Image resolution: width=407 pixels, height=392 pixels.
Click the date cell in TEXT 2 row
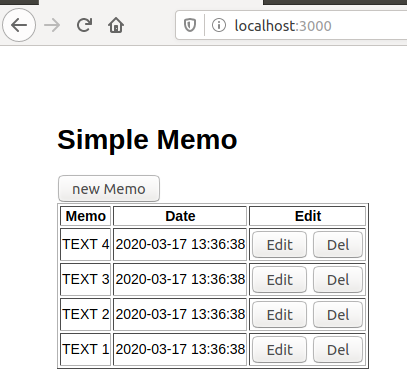(180, 314)
